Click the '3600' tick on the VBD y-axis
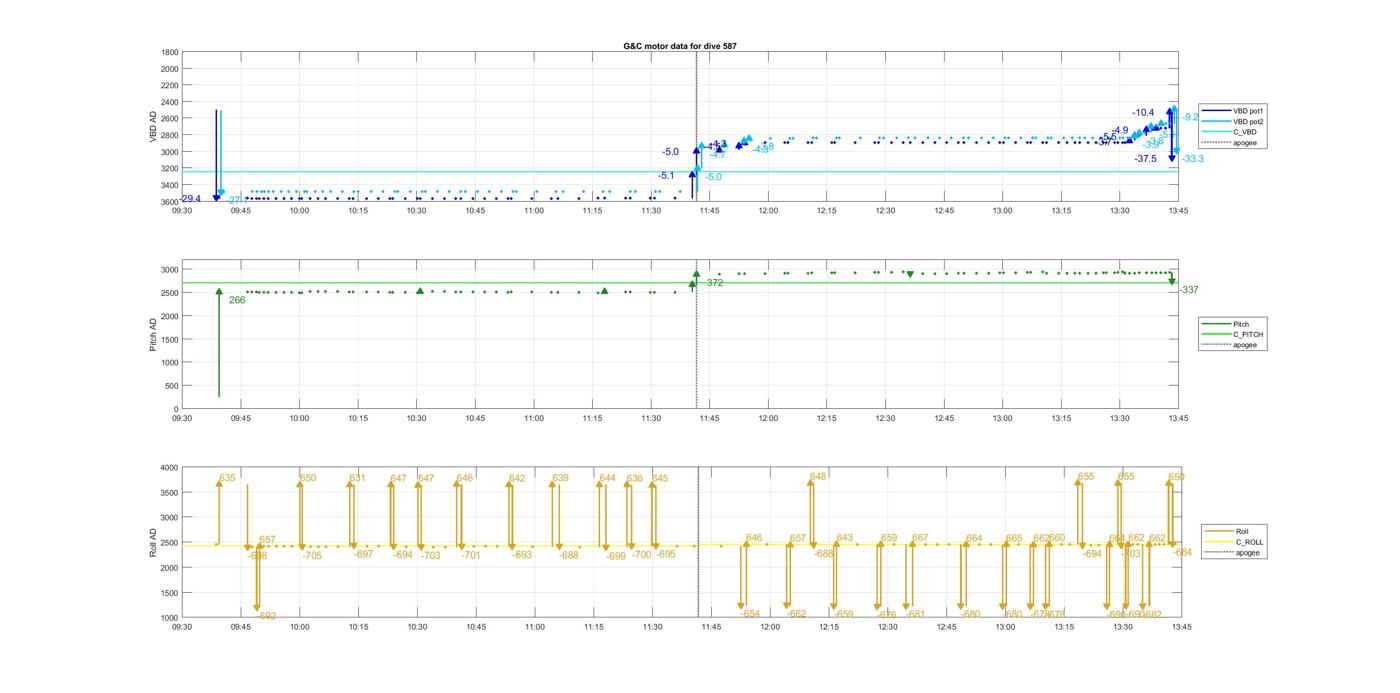 170,201
